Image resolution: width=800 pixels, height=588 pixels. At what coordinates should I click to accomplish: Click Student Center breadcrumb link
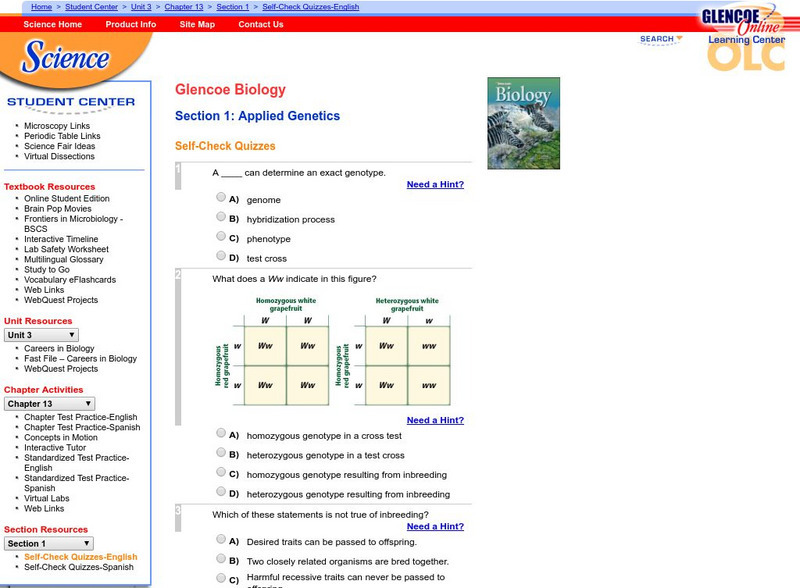point(91,7)
